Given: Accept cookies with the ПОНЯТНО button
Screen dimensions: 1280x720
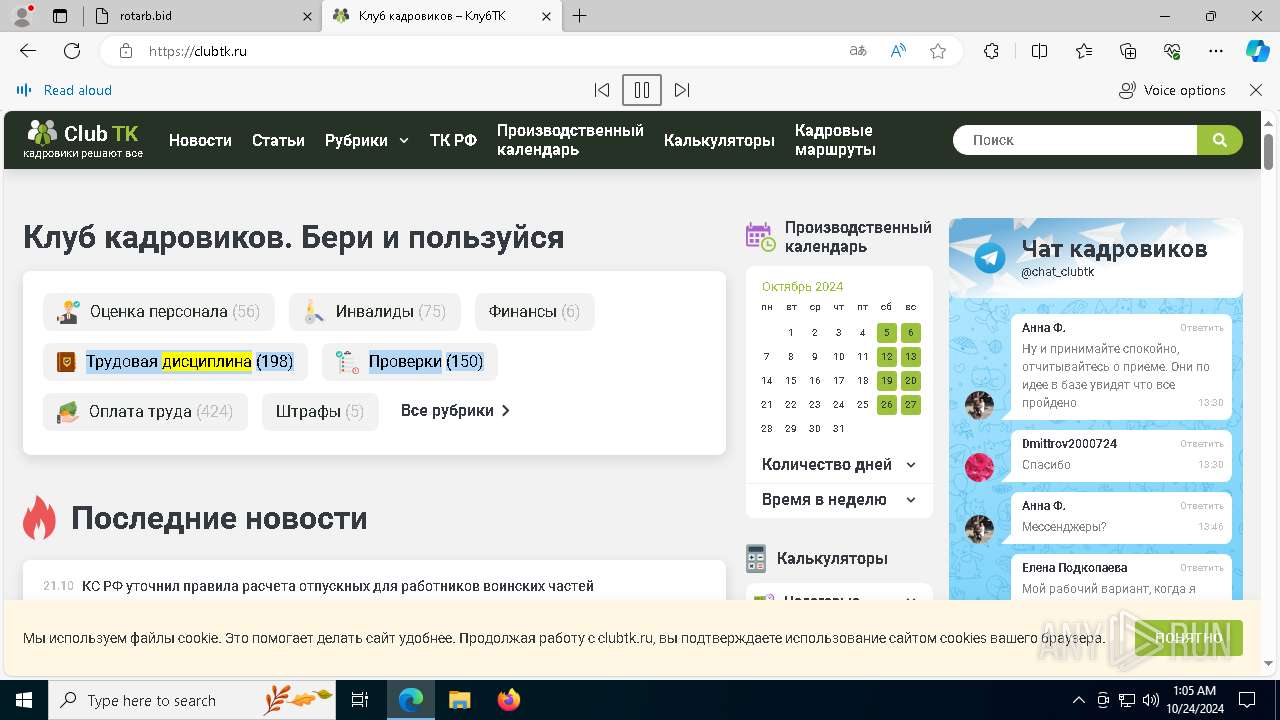Looking at the screenshot, I should 1188,638.
